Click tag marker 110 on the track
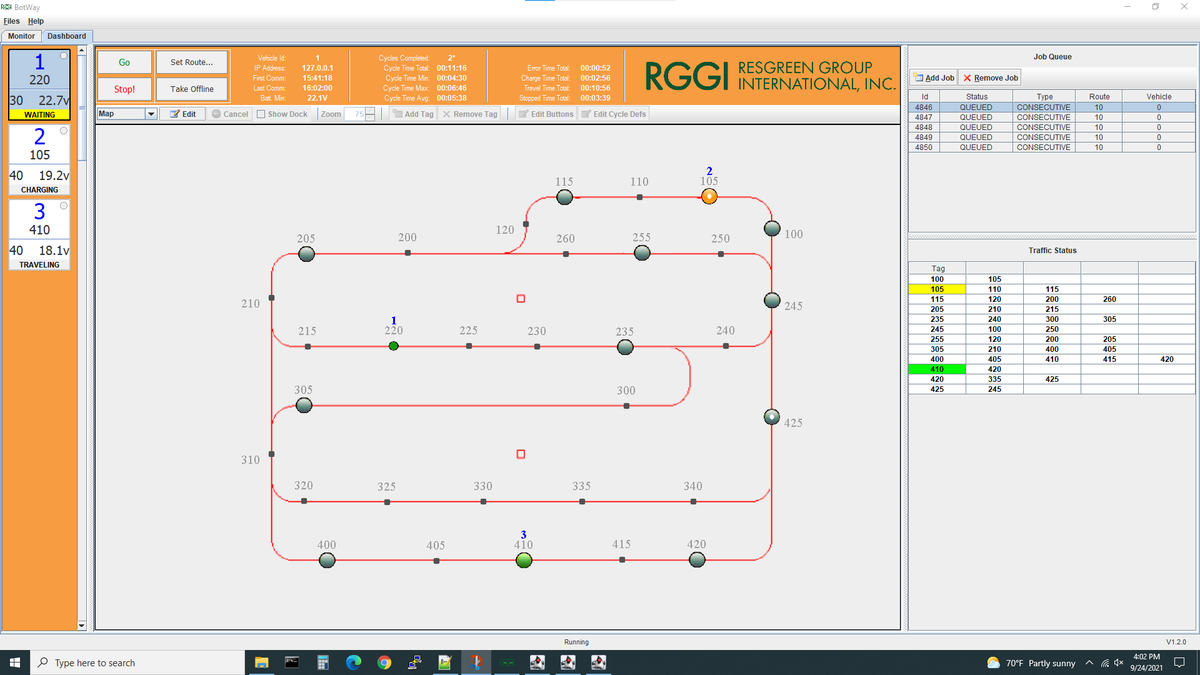The height and width of the screenshot is (675, 1200). (x=640, y=197)
